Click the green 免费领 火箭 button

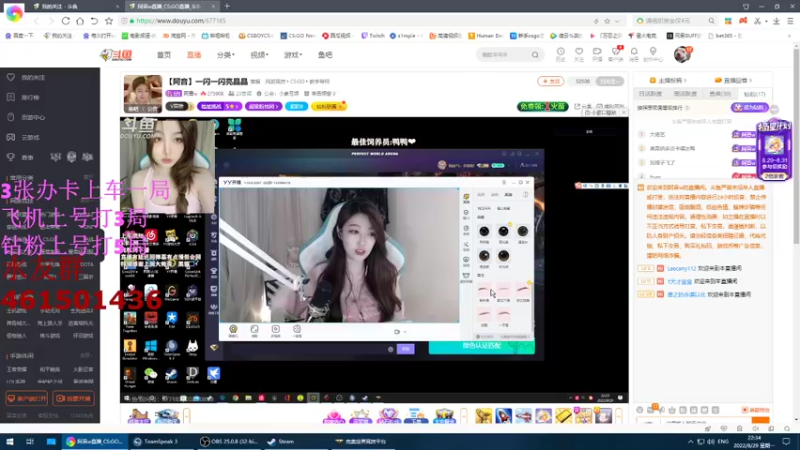coord(542,106)
